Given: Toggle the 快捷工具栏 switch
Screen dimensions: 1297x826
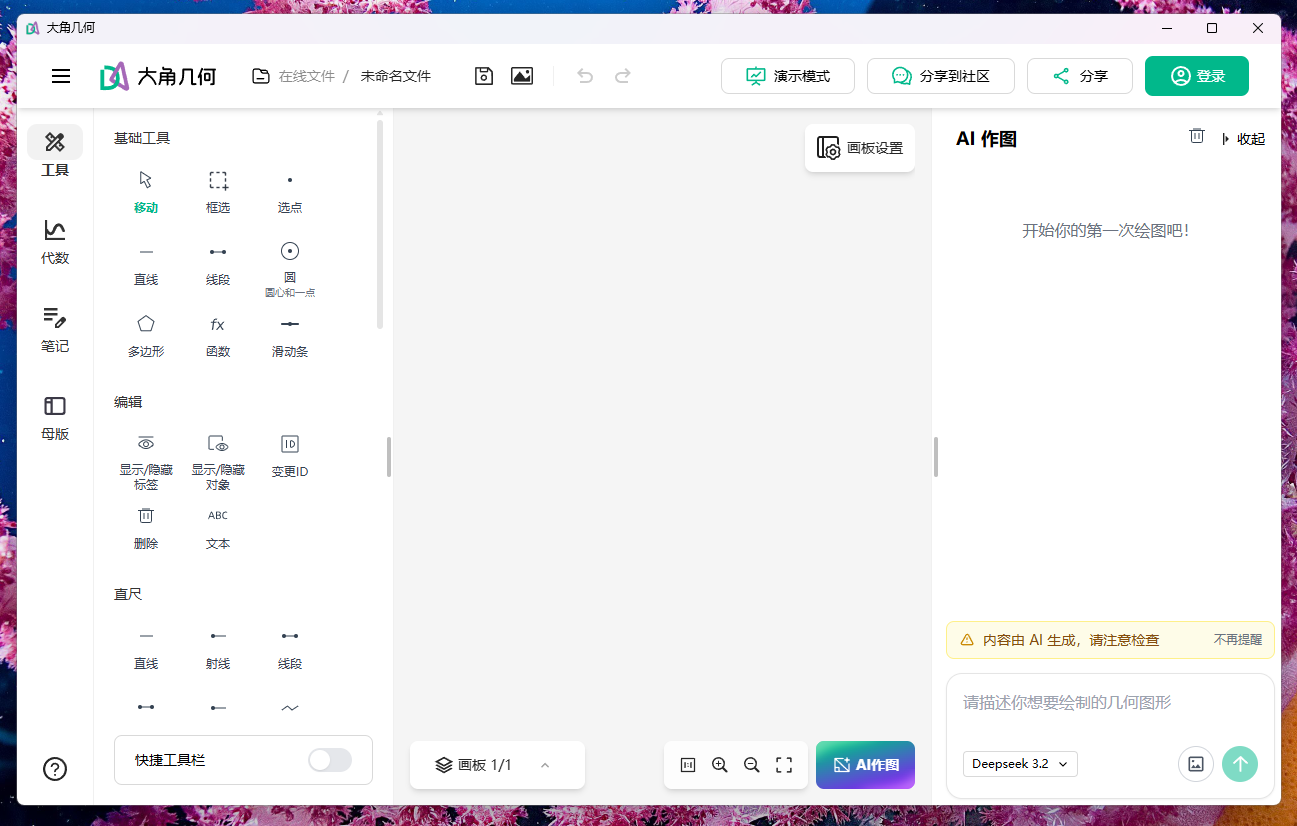Looking at the screenshot, I should click(330, 760).
